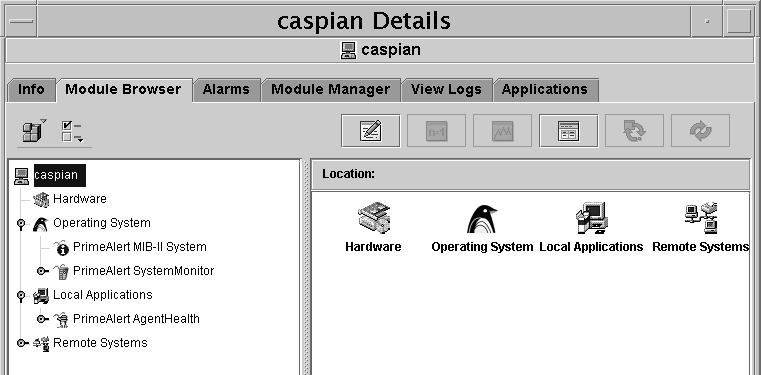Click the Local Applications tree node icon
Screen dimensions: 761x375
coord(41,295)
